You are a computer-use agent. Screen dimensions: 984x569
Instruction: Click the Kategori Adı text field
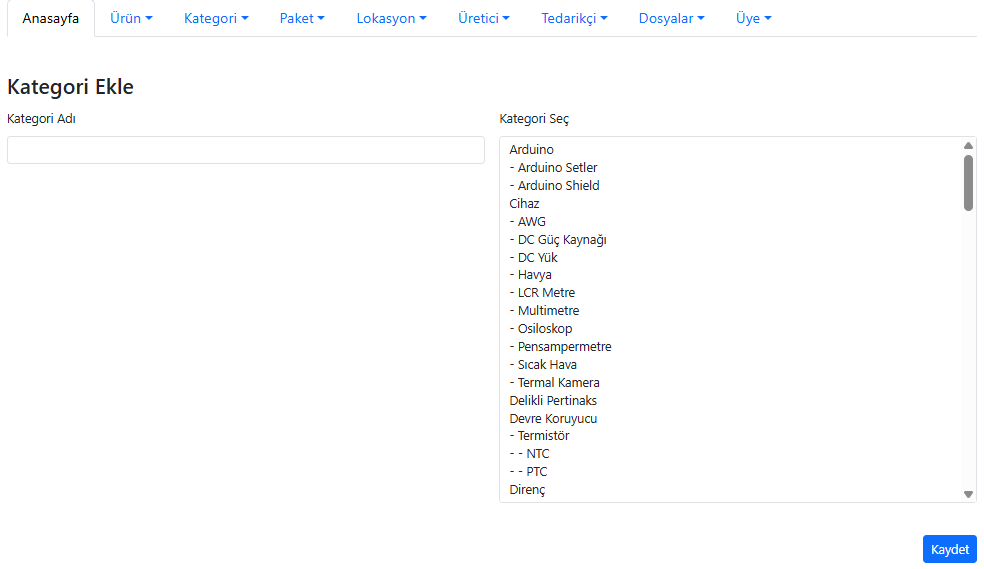tap(245, 150)
